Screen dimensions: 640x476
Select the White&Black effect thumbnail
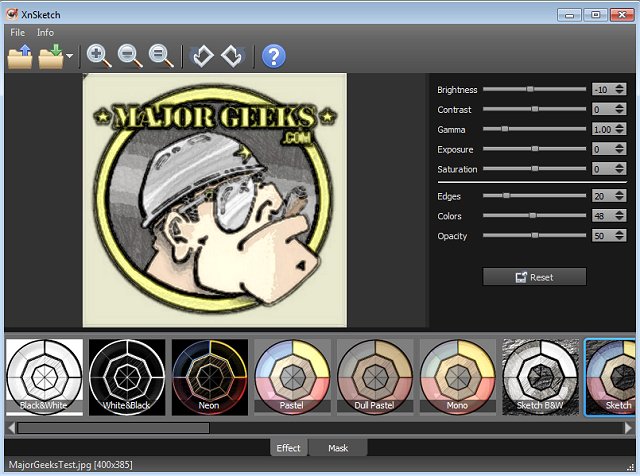(127, 377)
